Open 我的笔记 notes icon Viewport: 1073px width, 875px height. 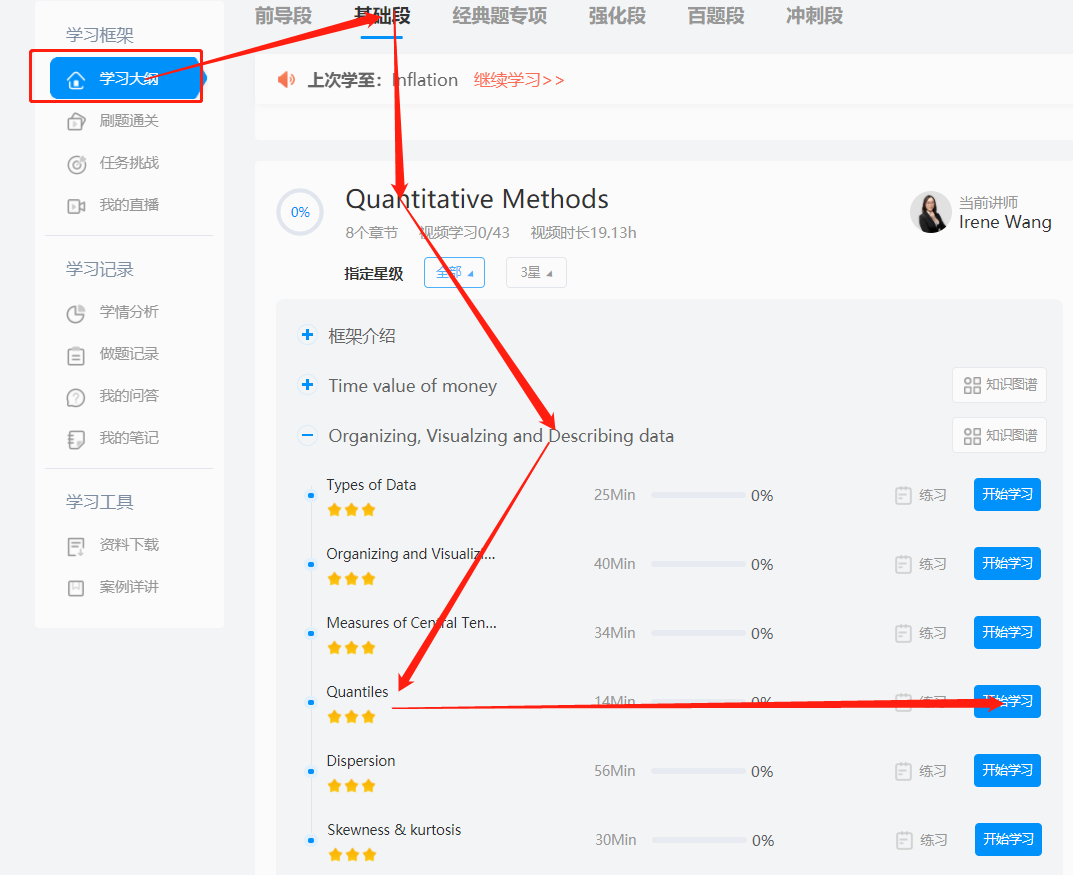click(x=76, y=439)
